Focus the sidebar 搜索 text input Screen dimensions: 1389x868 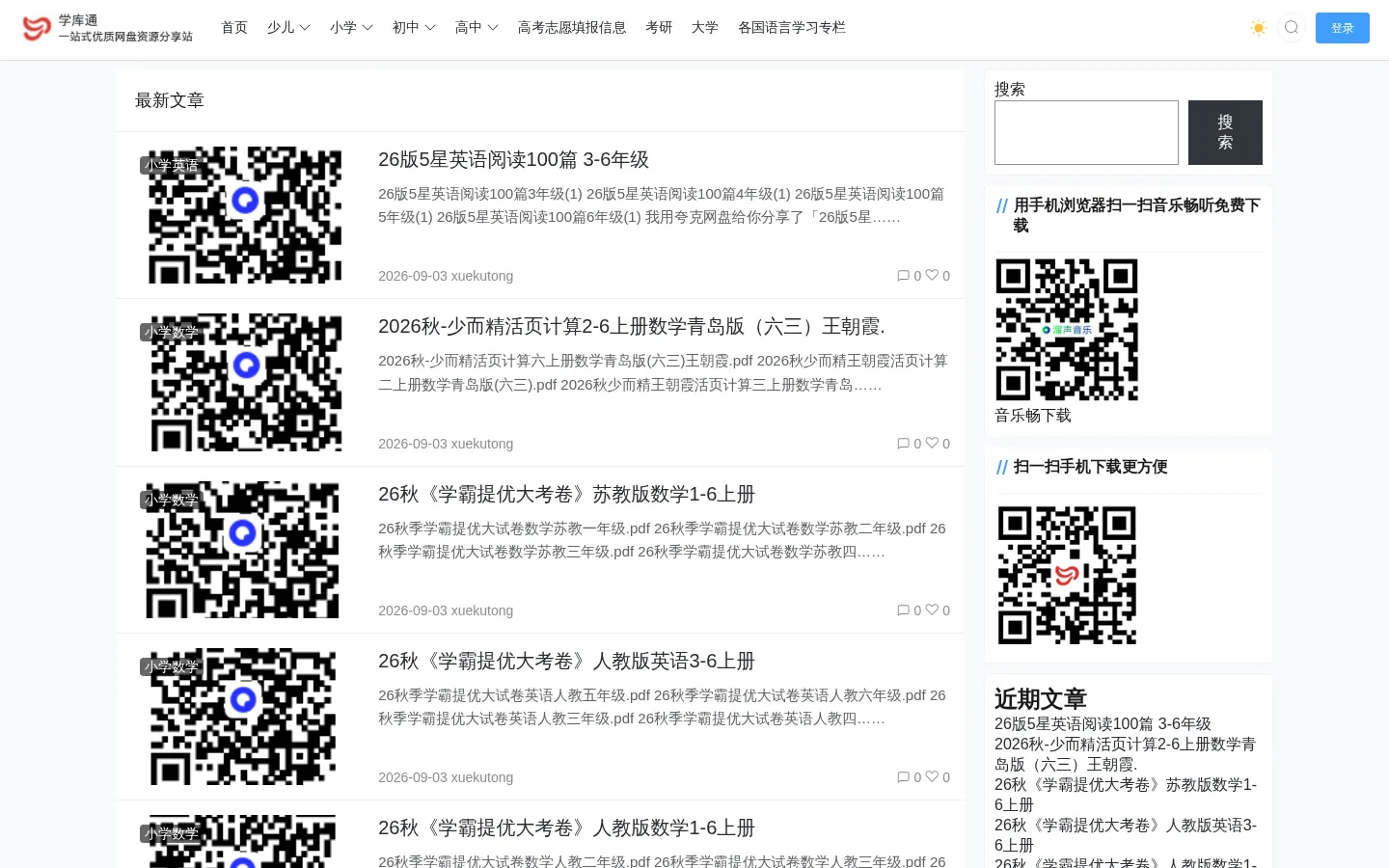(x=1086, y=132)
